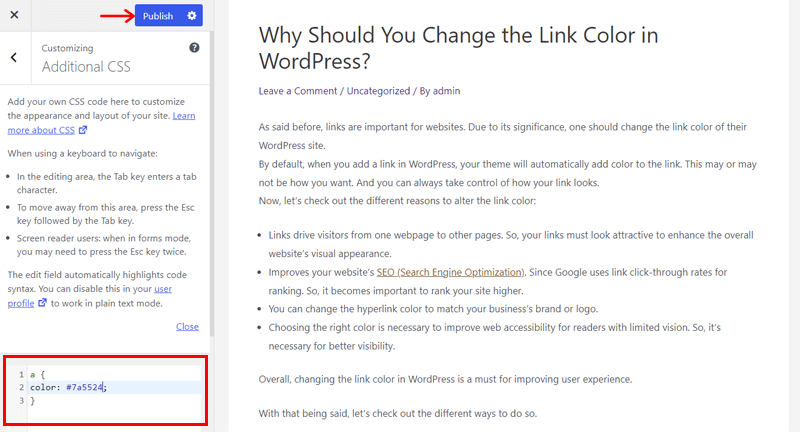Click line number 2 in the CSS editor gutter
800x432 pixels.
click(21, 388)
